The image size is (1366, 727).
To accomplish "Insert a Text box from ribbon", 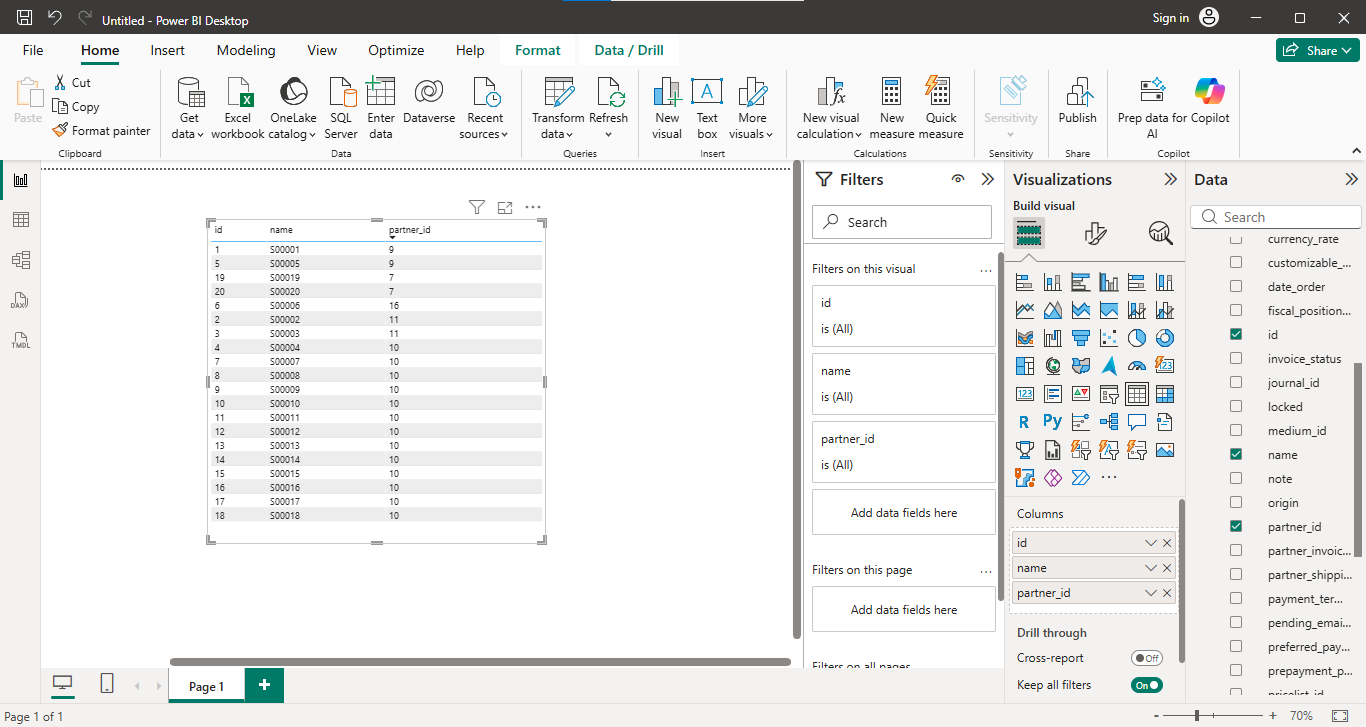I will [x=707, y=93].
